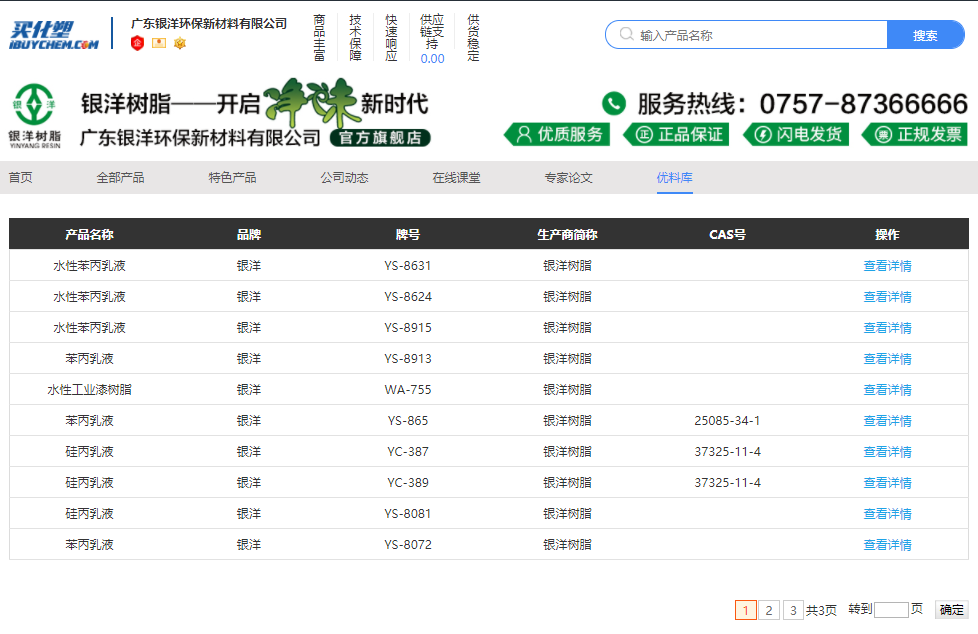Viewport: 978px width, 634px height.
Task: Click the grade code YS-8915
Action: tap(408, 328)
